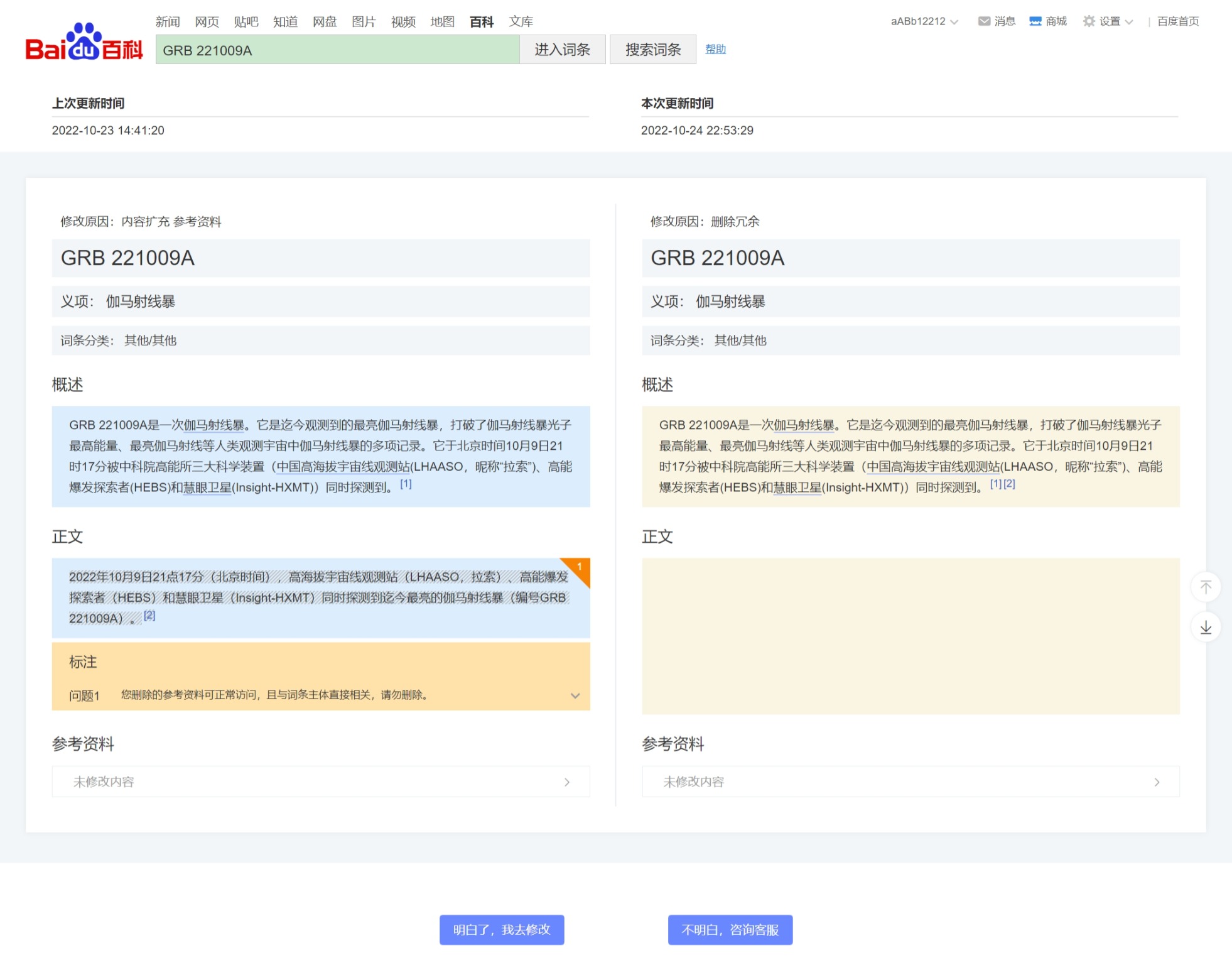
Task: Expand right 参考资料 未修改内容 row
Action: [910, 782]
